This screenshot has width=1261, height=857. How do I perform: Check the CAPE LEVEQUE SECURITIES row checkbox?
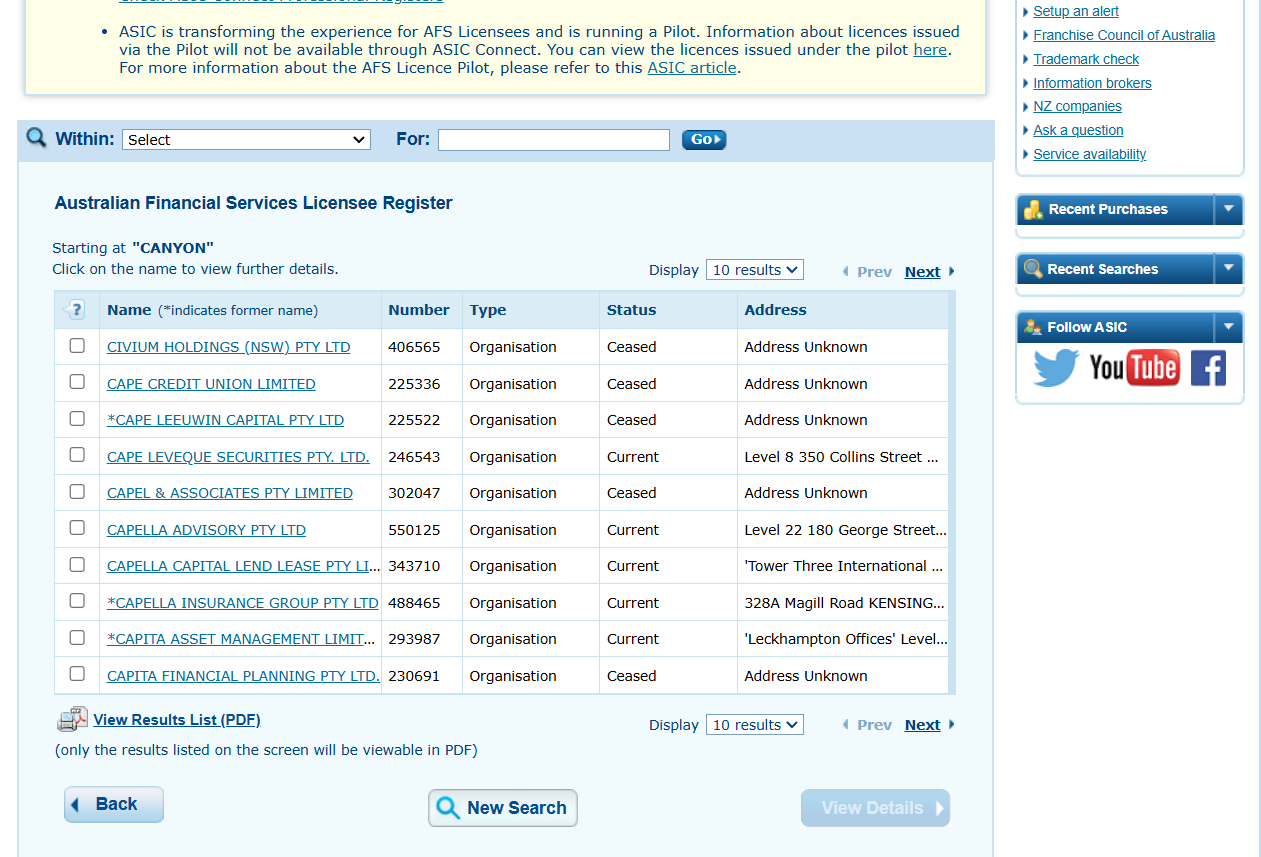77,454
